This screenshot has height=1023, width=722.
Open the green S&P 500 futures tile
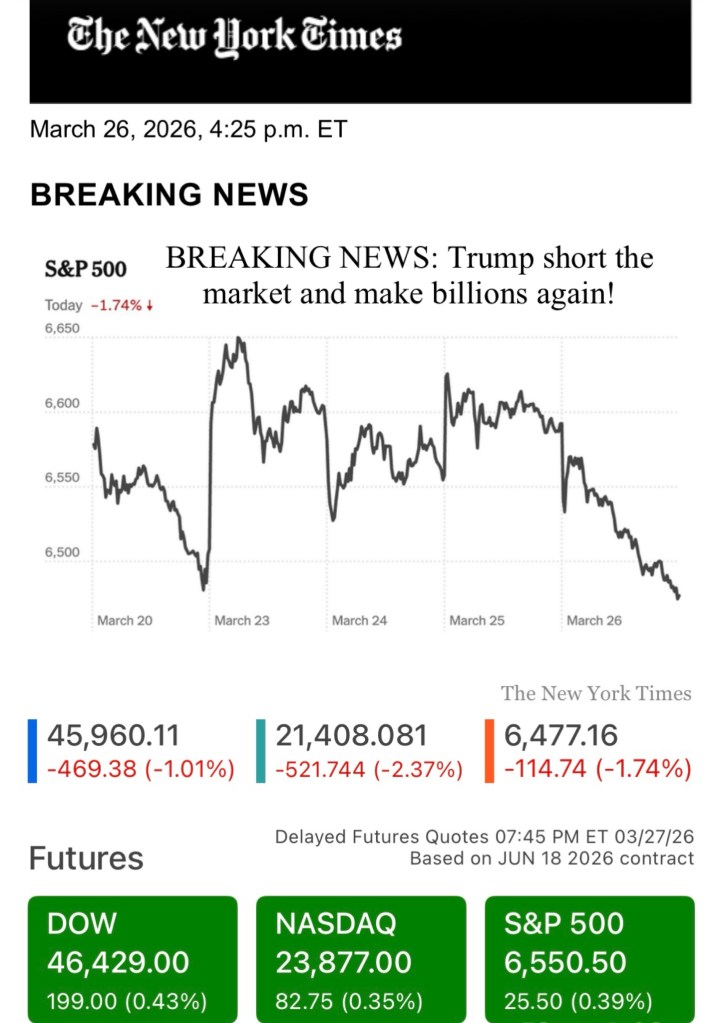click(x=589, y=958)
